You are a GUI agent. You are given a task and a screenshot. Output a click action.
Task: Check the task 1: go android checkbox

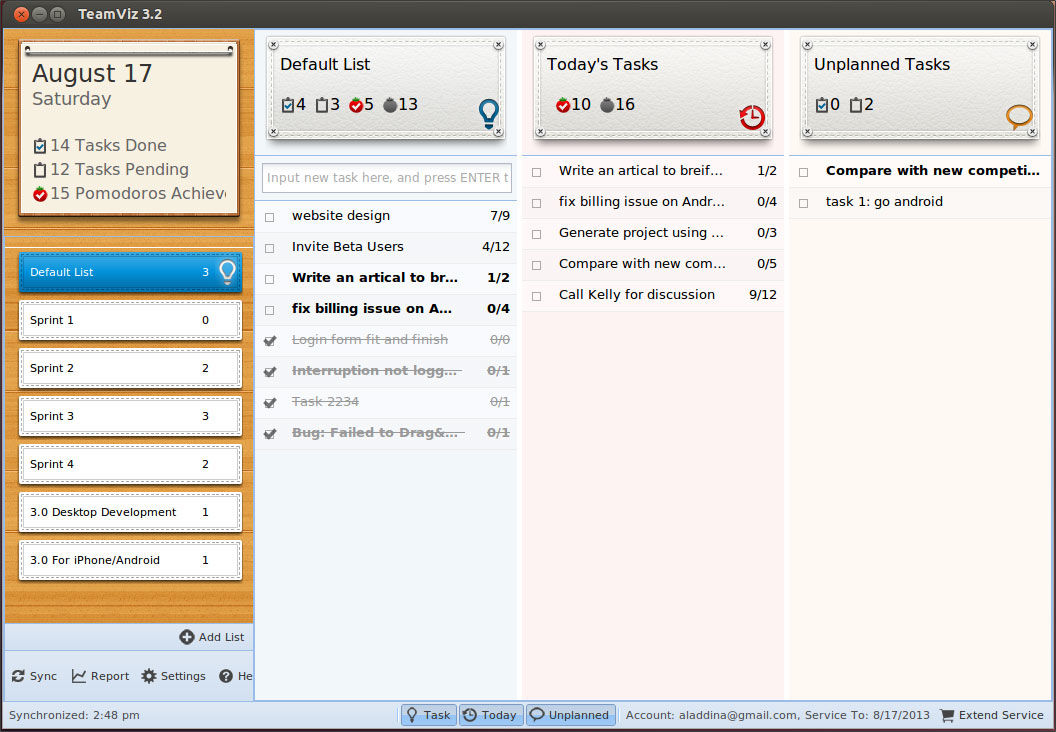(x=803, y=203)
